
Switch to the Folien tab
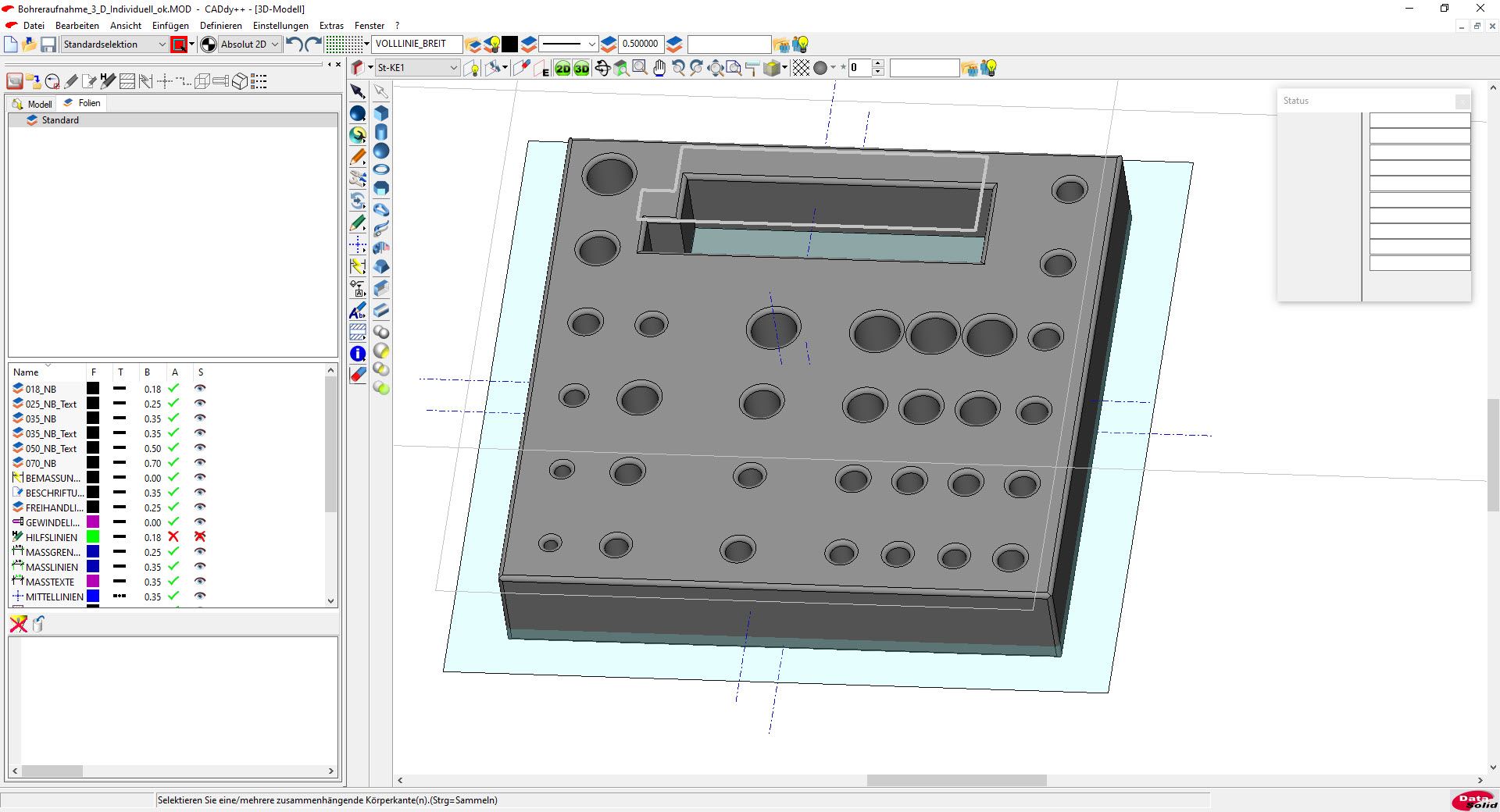tap(81, 103)
